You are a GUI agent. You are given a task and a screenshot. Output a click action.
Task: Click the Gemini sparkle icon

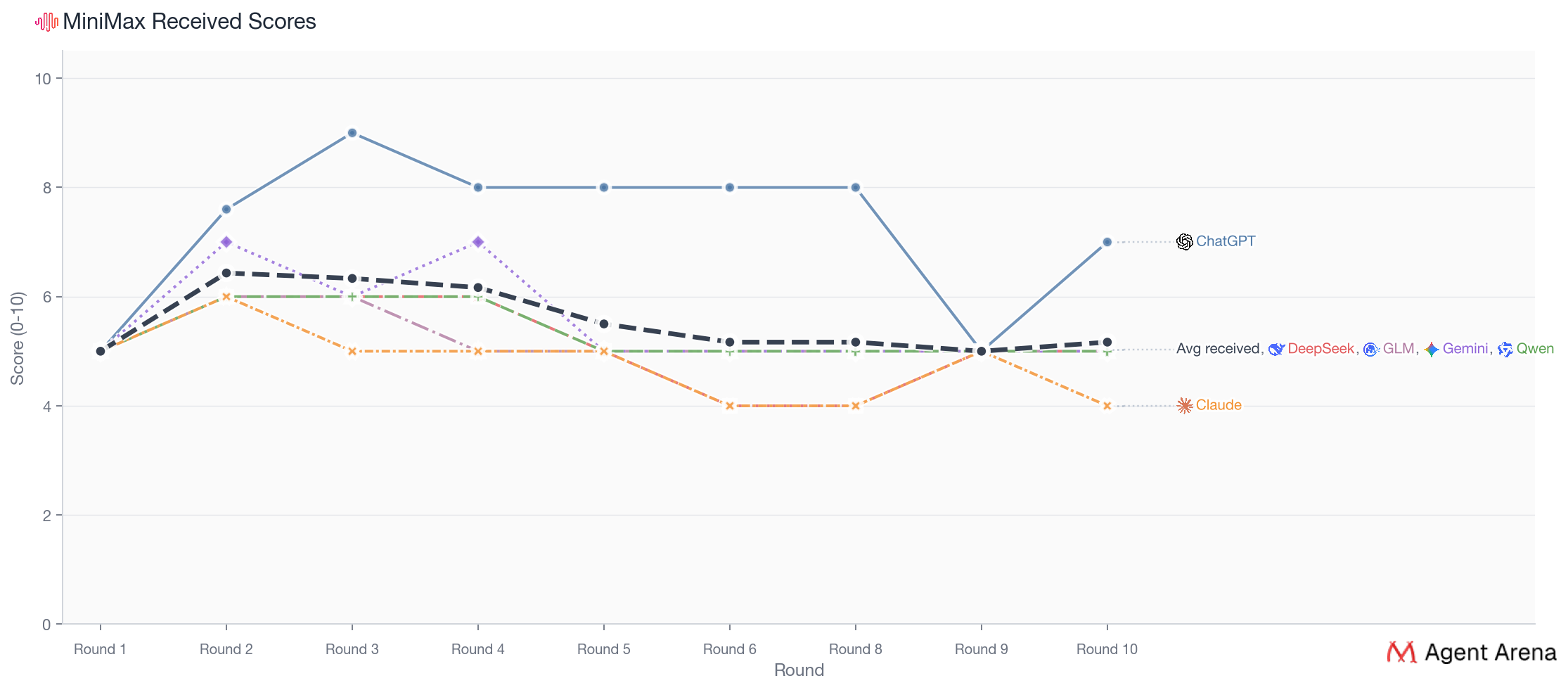point(1432,350)
